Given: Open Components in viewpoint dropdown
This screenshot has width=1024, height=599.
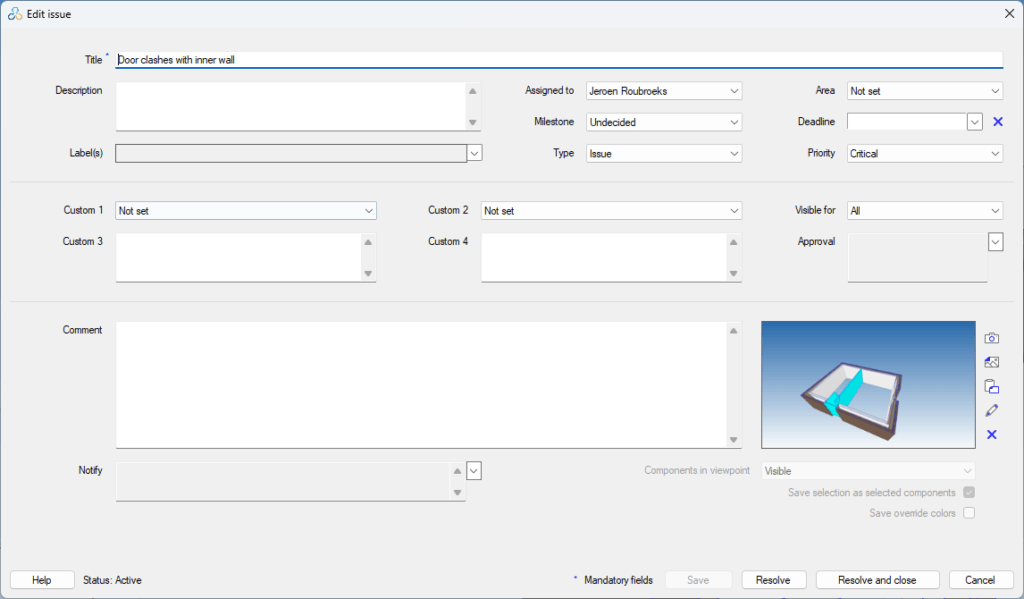Looking at the screenshot, I should click(x=868, y=470).
